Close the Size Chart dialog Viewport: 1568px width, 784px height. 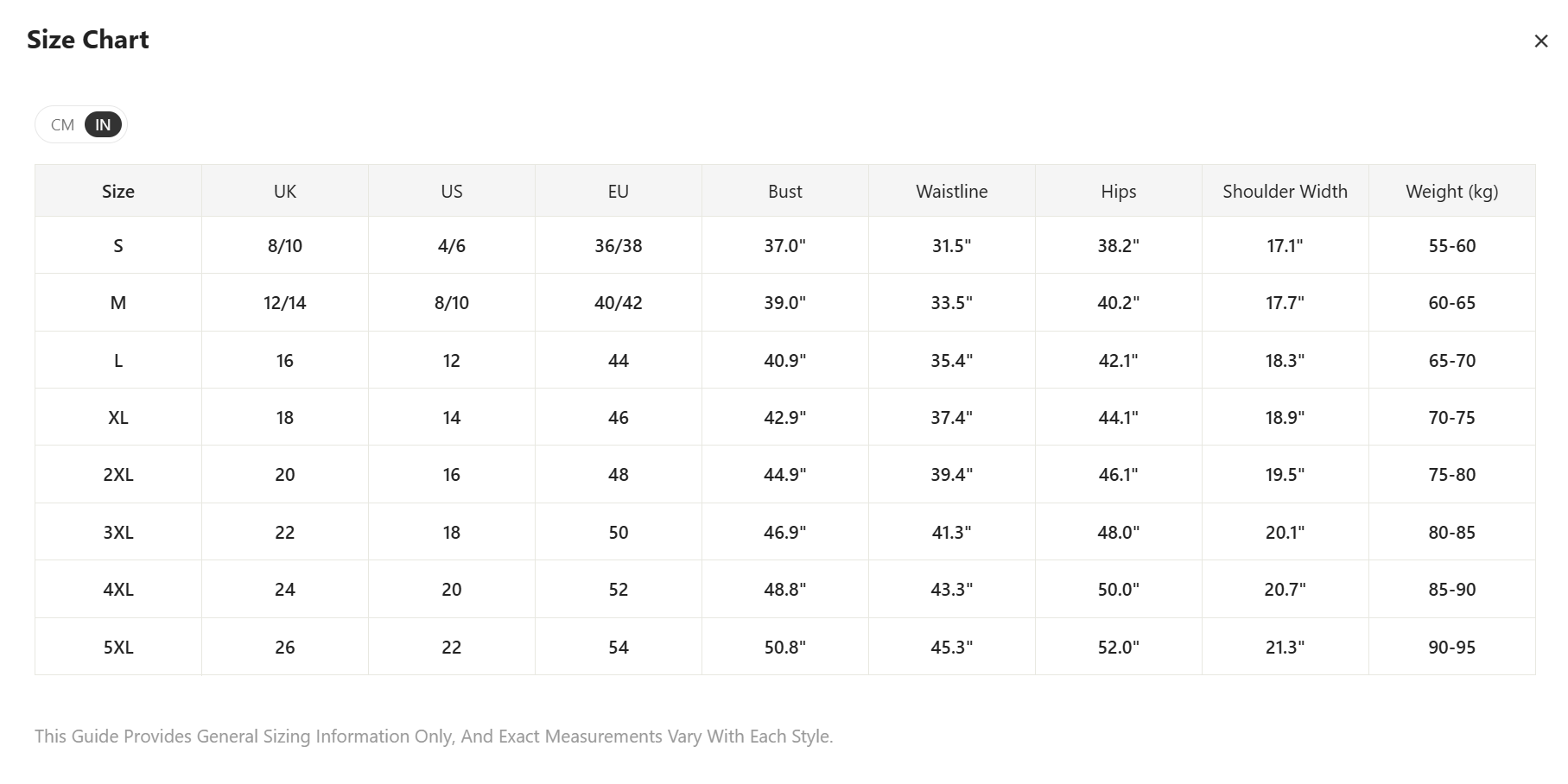click(1540, 41)
